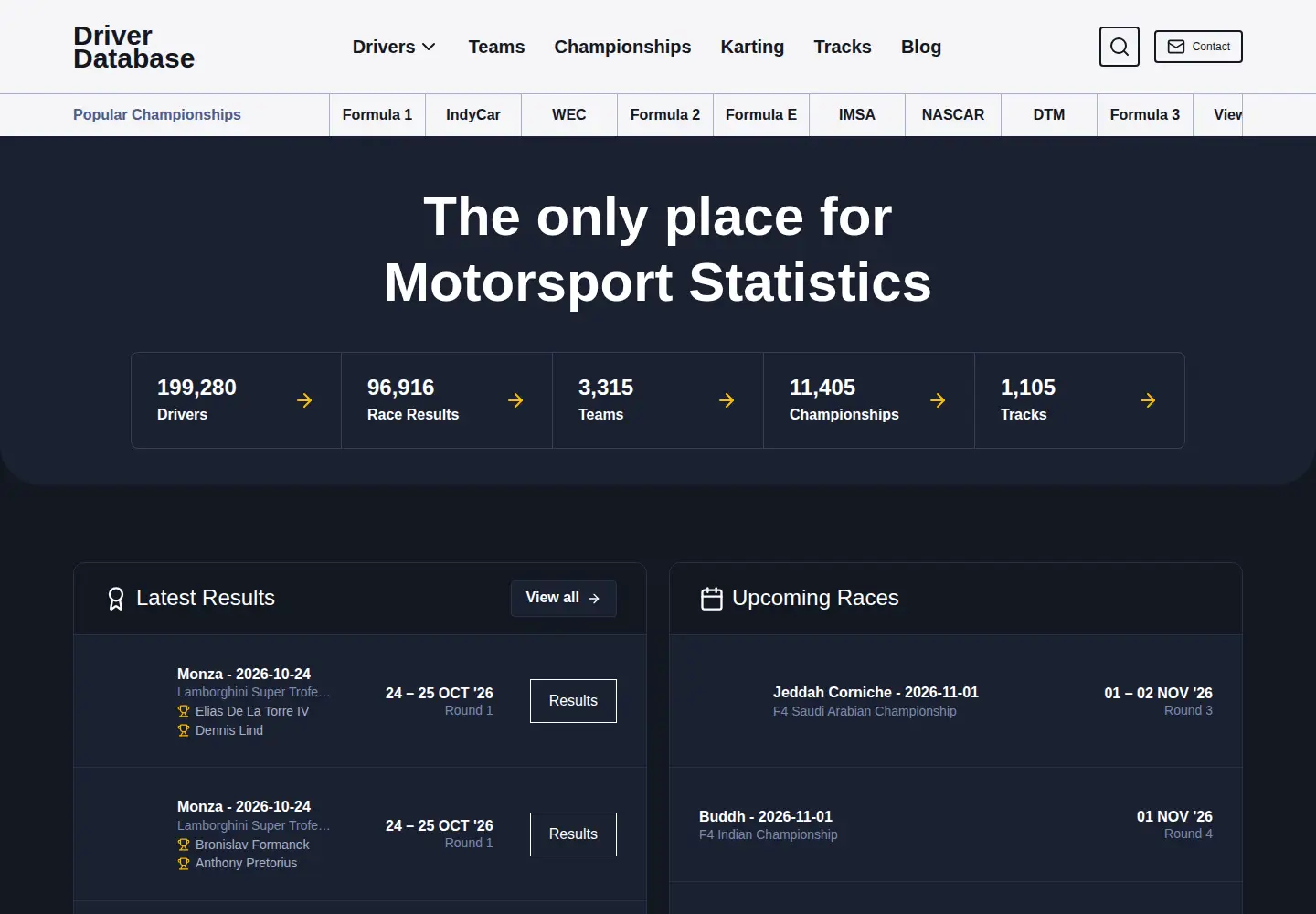Select the NASCAR championship tab
The width and height of the screenshot is (1316, 914).
(953, 115)
